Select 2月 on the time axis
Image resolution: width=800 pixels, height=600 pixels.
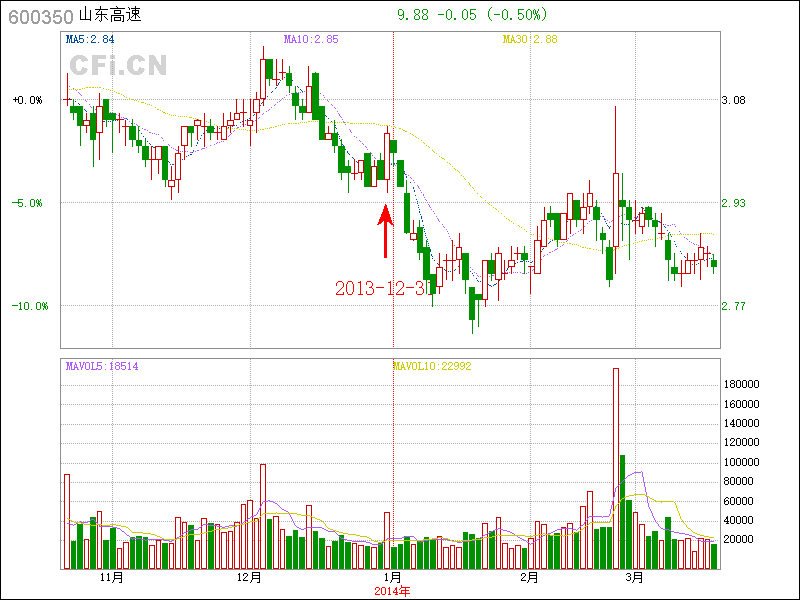[529, 578]
